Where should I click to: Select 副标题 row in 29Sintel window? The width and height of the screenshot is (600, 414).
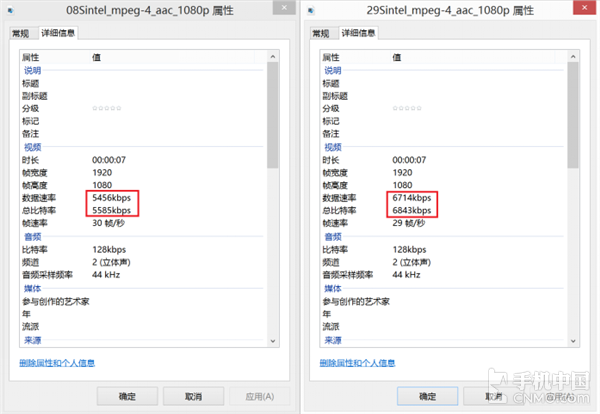444,96
